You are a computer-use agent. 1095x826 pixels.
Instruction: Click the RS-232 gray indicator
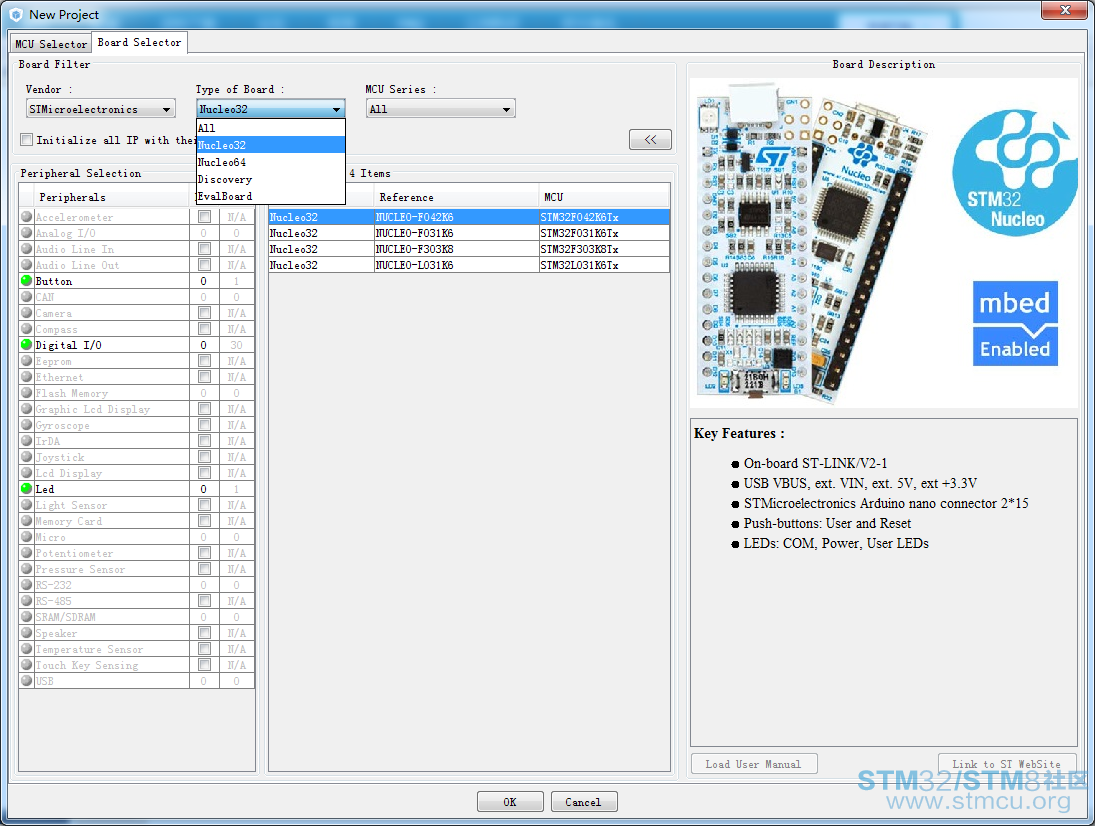(27, 584)
